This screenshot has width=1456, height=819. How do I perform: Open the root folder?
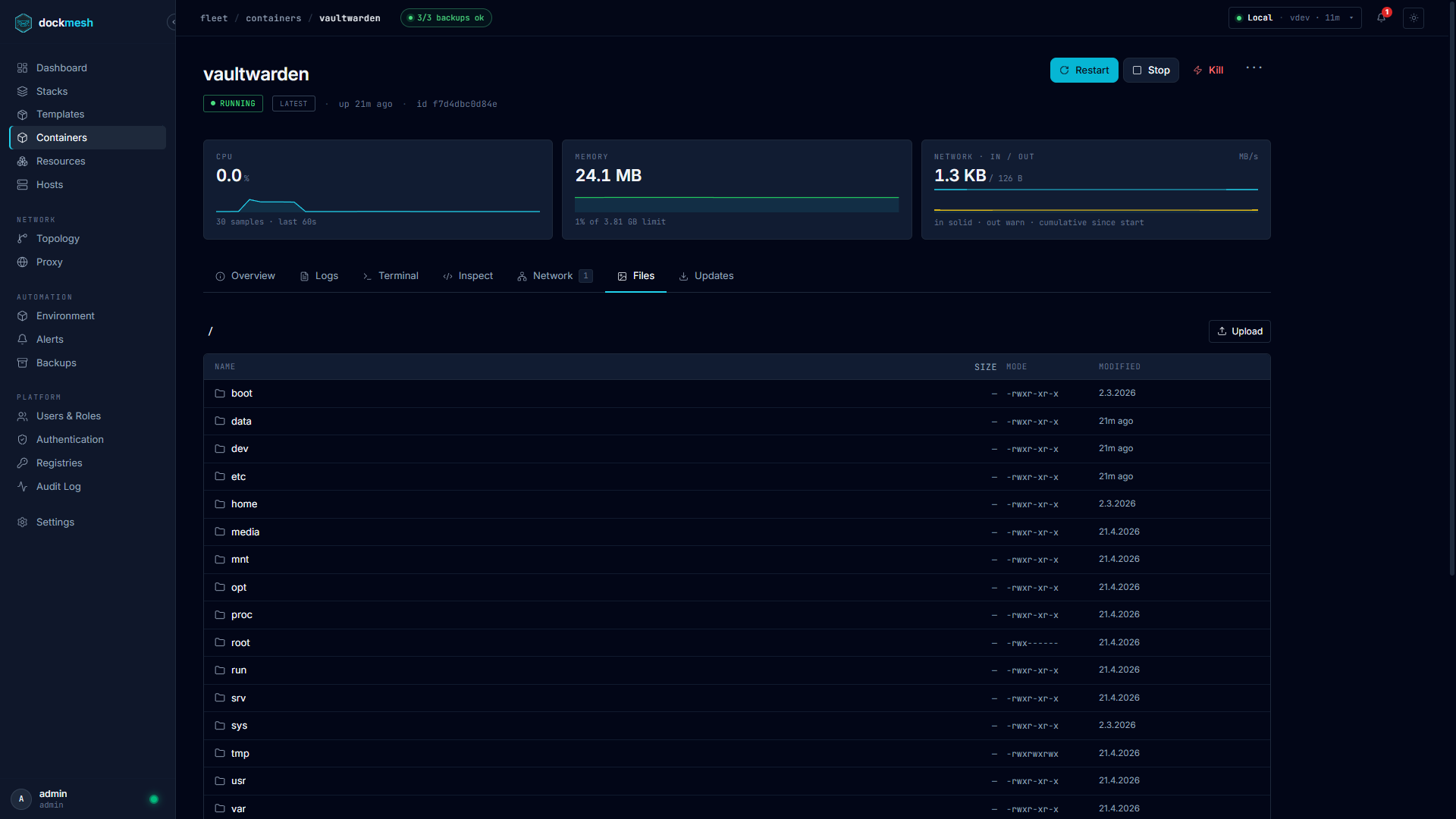[x=737, y=642]
